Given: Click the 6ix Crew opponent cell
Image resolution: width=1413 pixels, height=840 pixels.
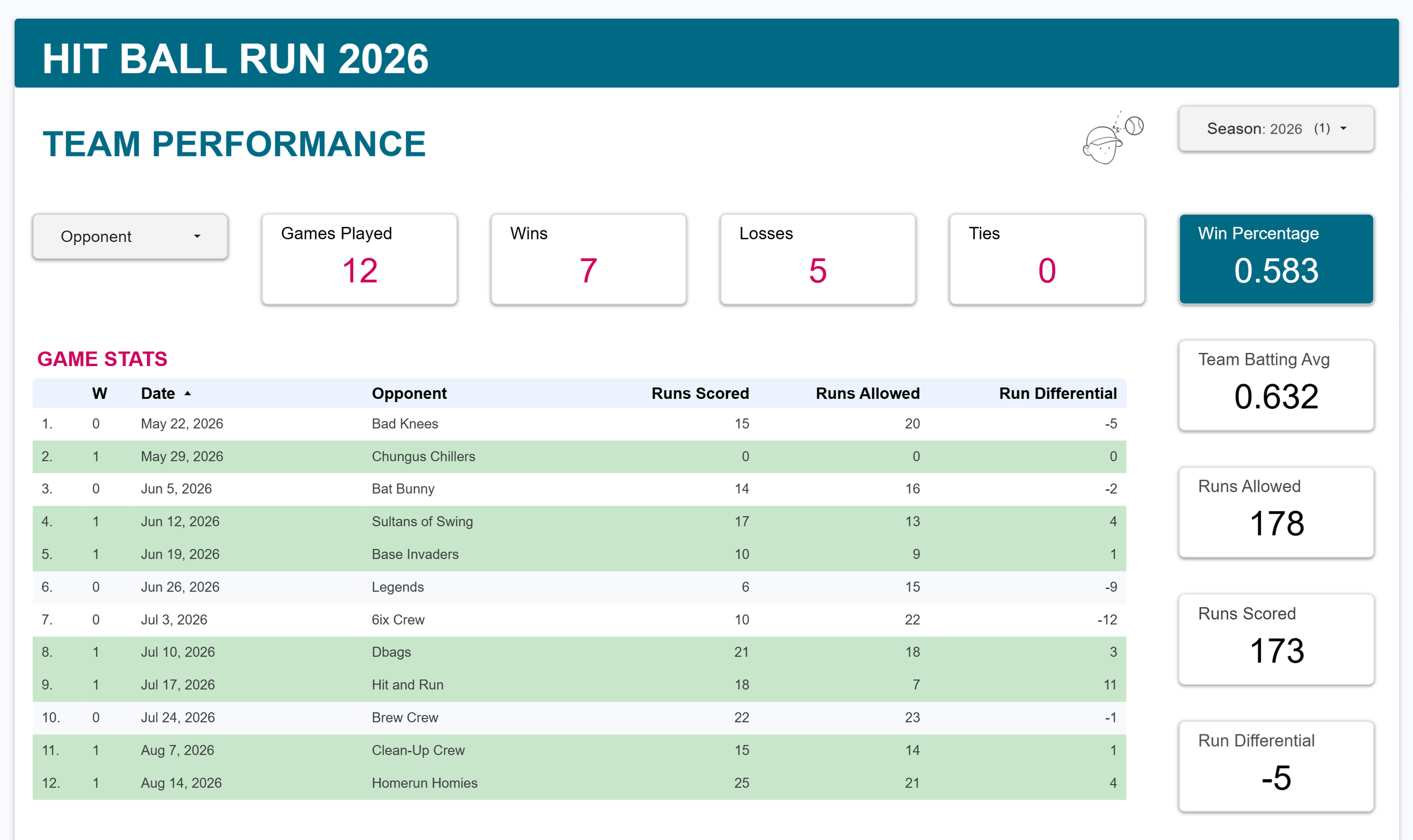Looking at the screenshot, I should [x=398, y=619].
